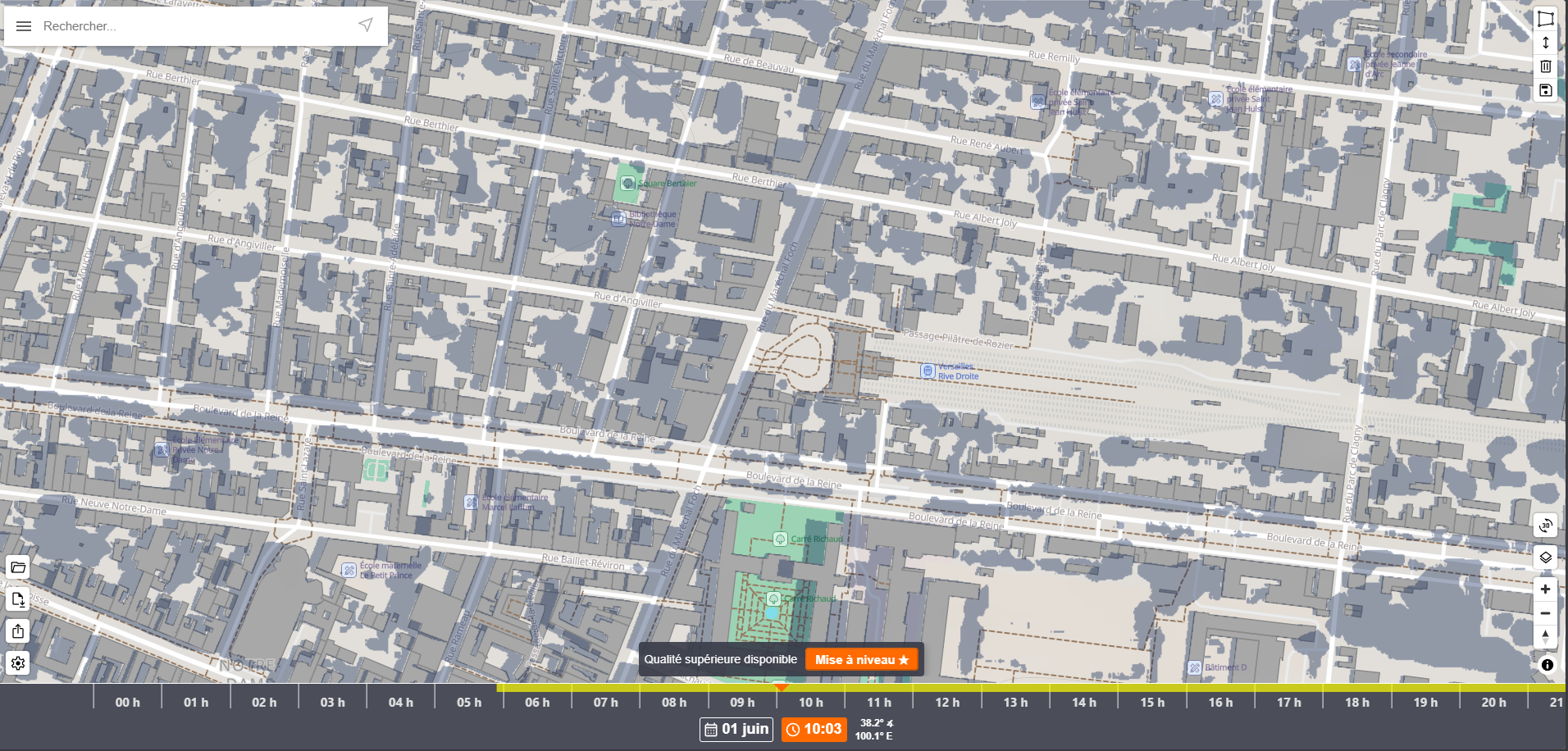Open the hamburger main menu
Image resolution: width=1568 pixels, height=751 pixels.
click(x=24, y=26)
